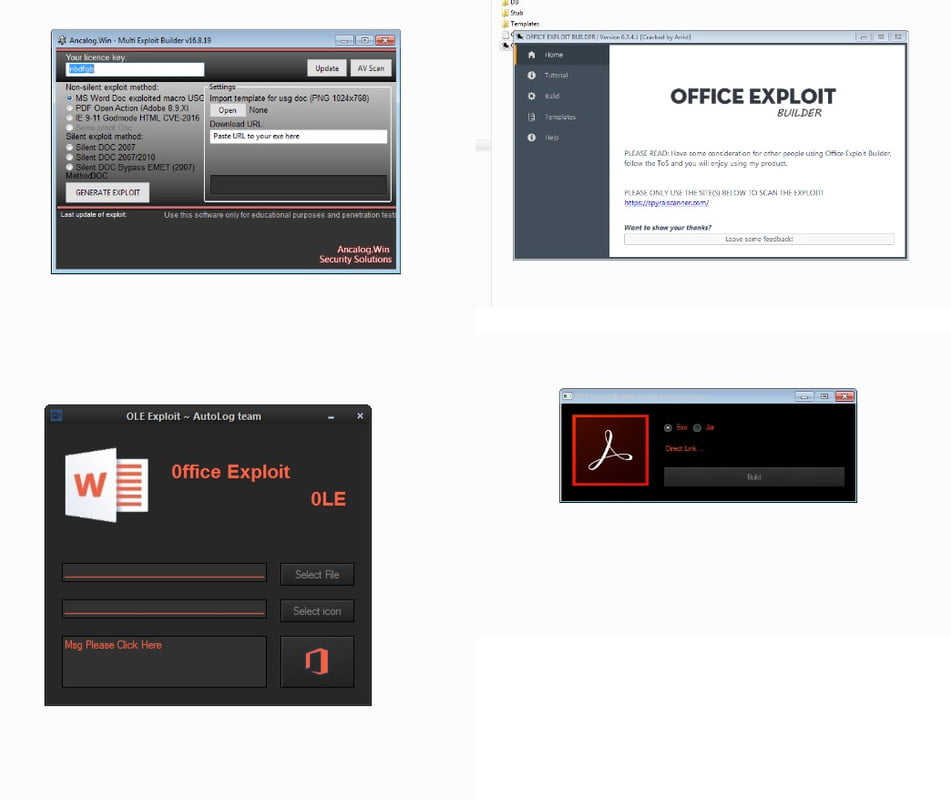Click the Tutorial info icon in sidebar

pos(531,75)
